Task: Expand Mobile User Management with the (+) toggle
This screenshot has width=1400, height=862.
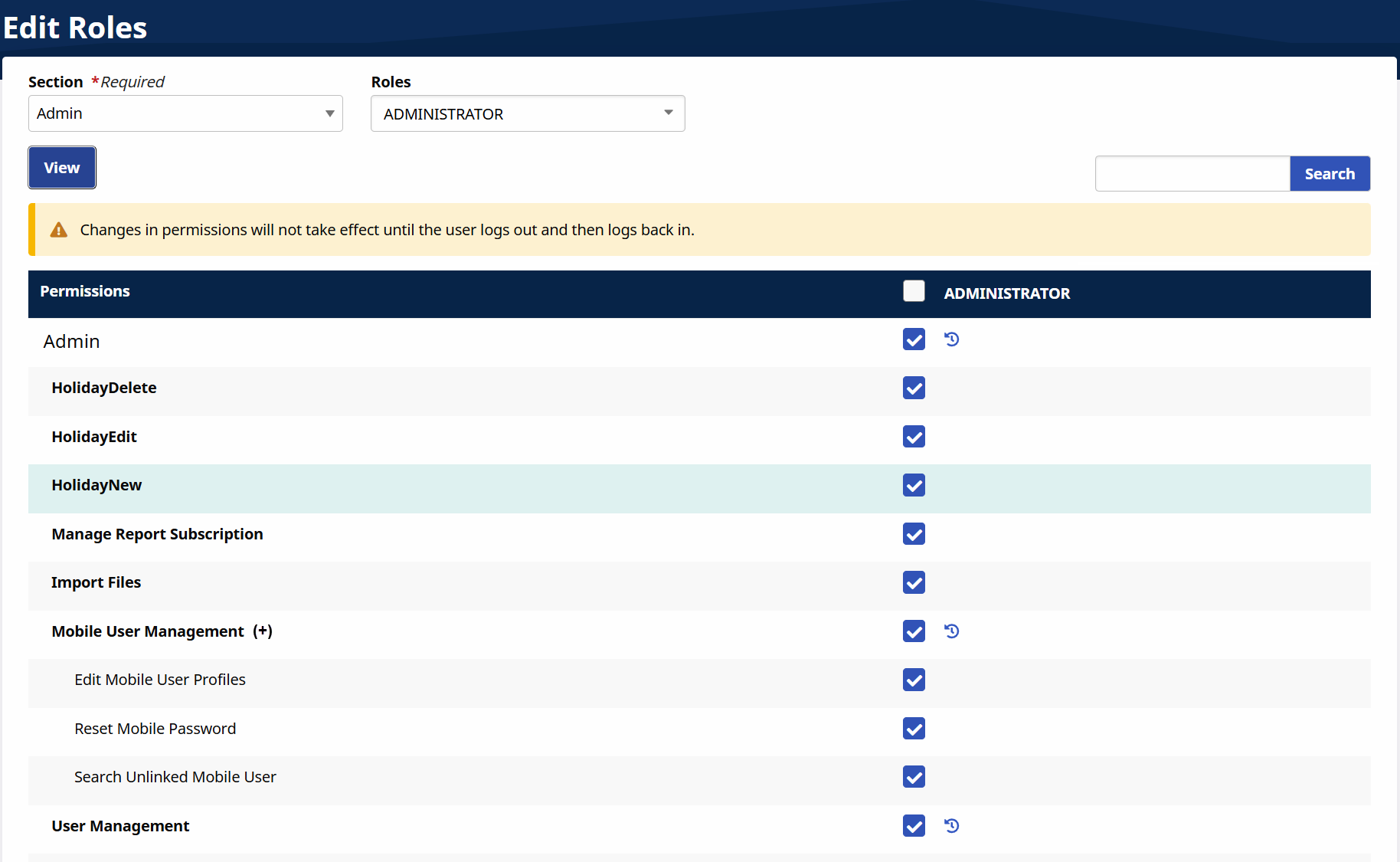Action: click(263, 631)
